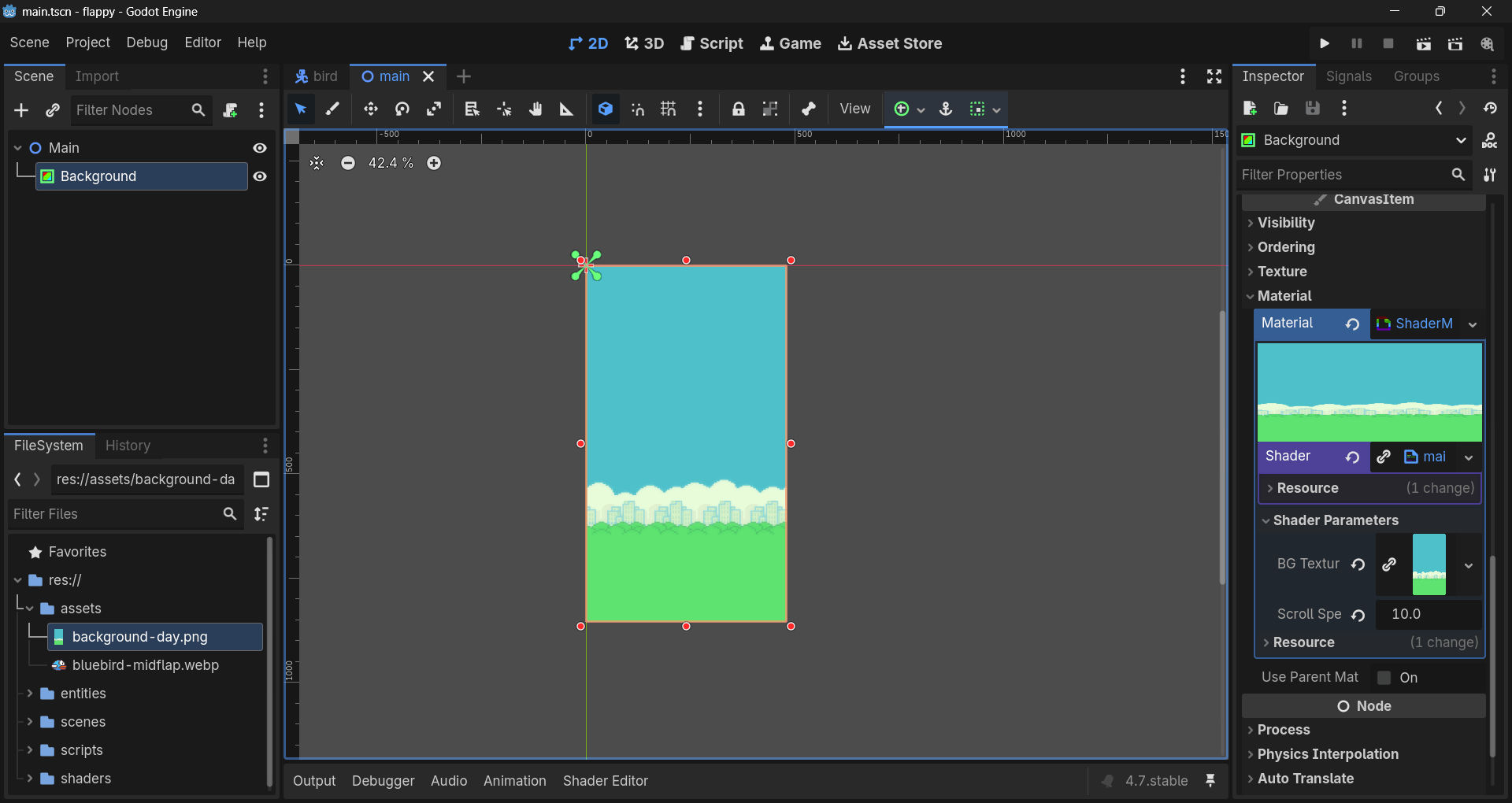Center the view on selection

[317, 163]
